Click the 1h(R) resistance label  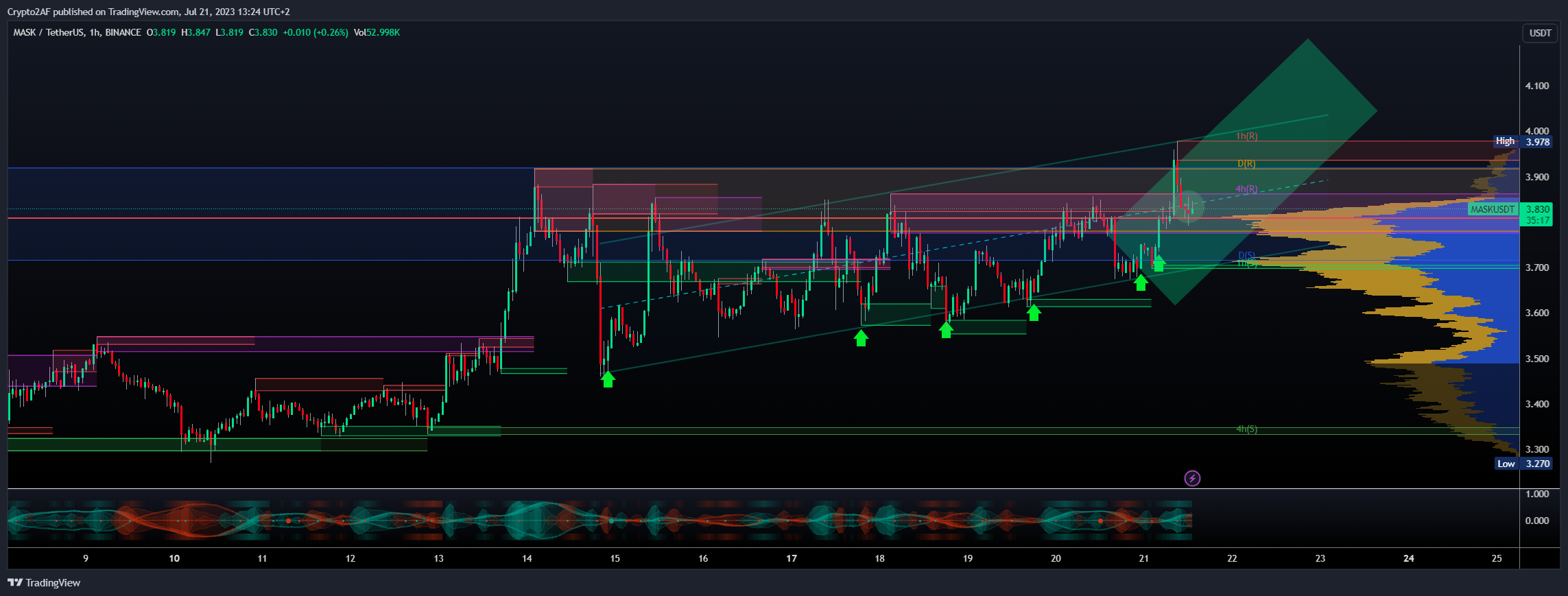[x=1246, y=136]
